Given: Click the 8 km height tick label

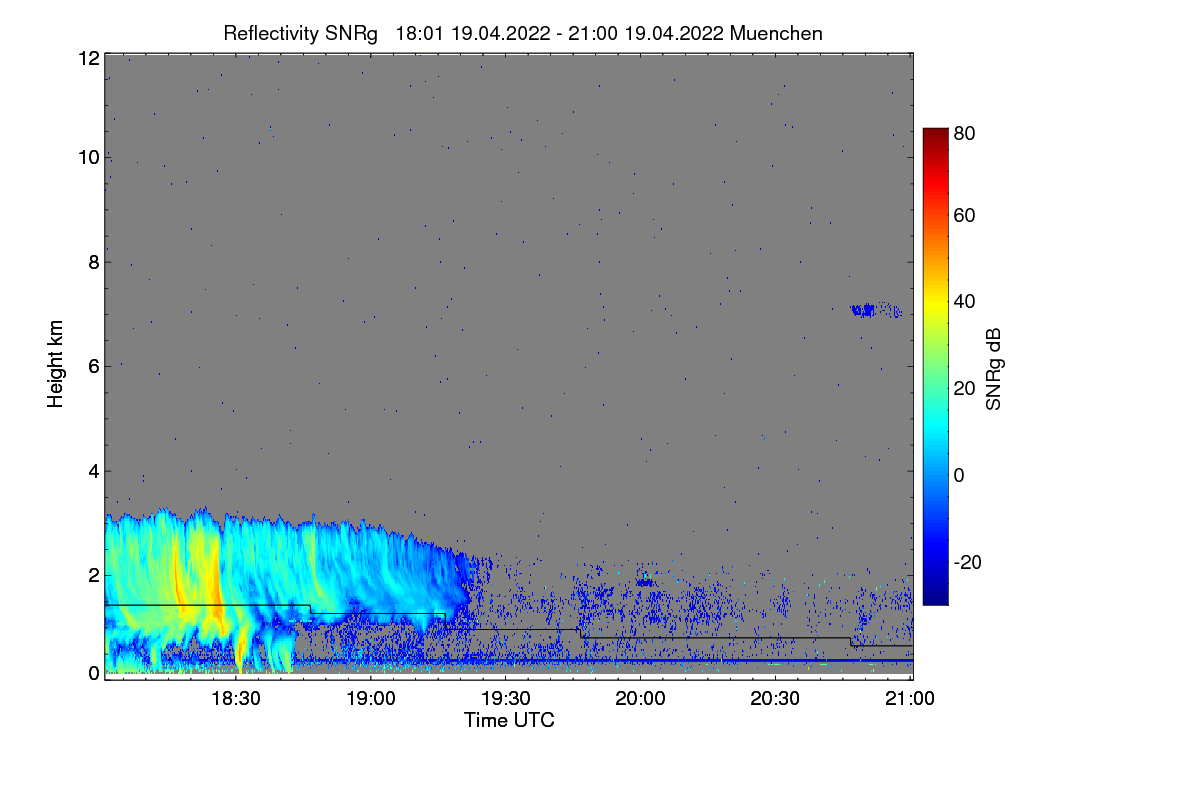Looking at the screenshot, I should coord(93,262).
